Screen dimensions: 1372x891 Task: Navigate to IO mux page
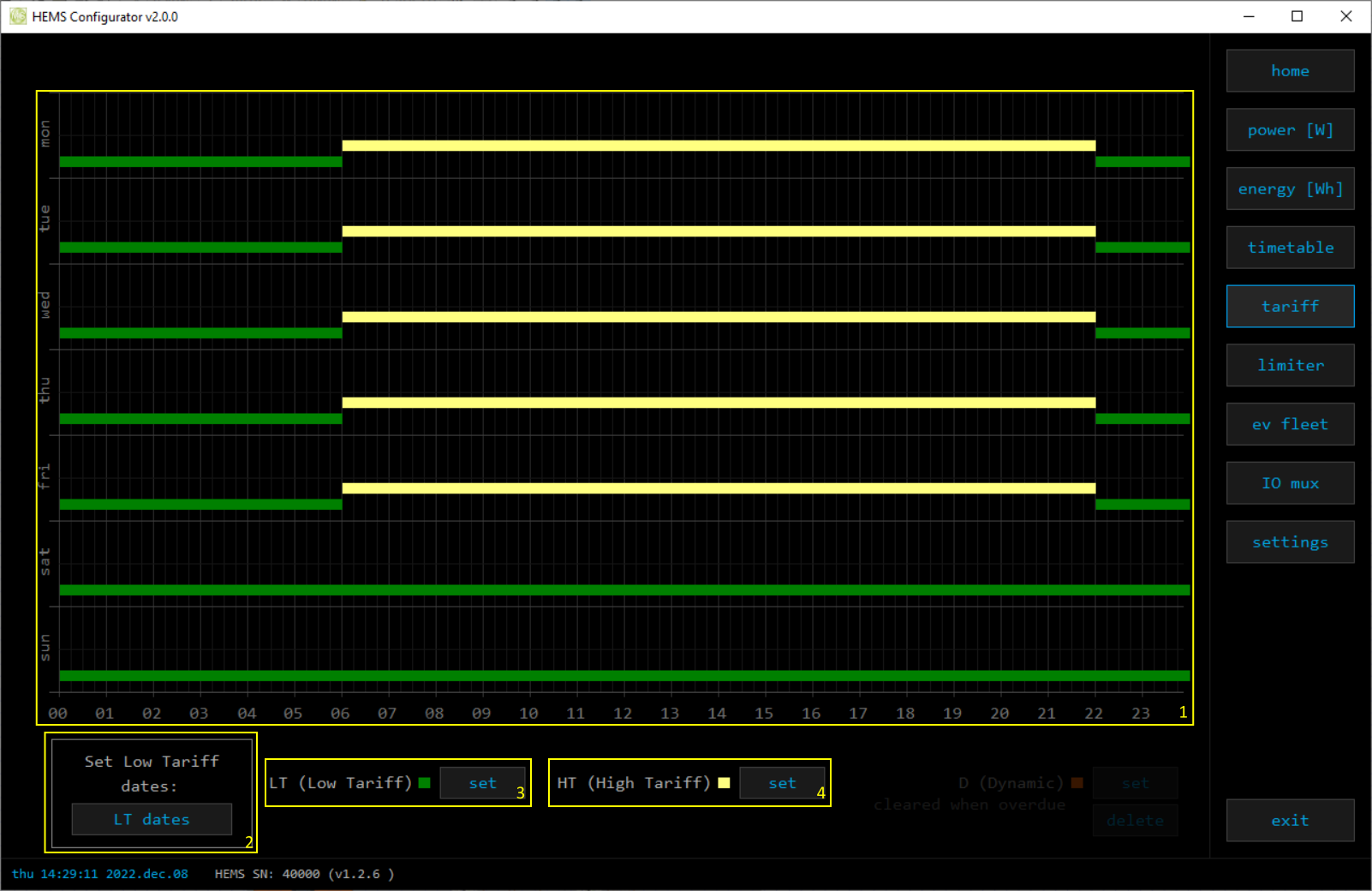(1290, 484)
